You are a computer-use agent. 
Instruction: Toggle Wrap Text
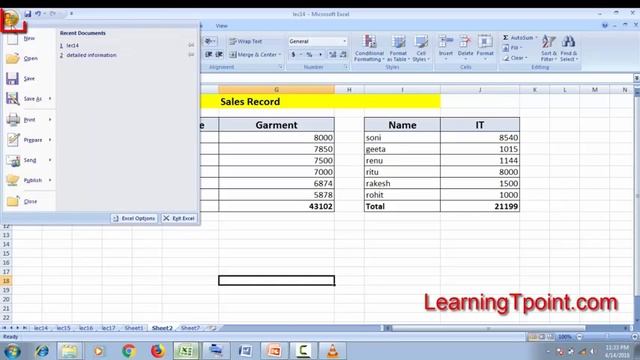pyautogui.click(x=246, y=41)
